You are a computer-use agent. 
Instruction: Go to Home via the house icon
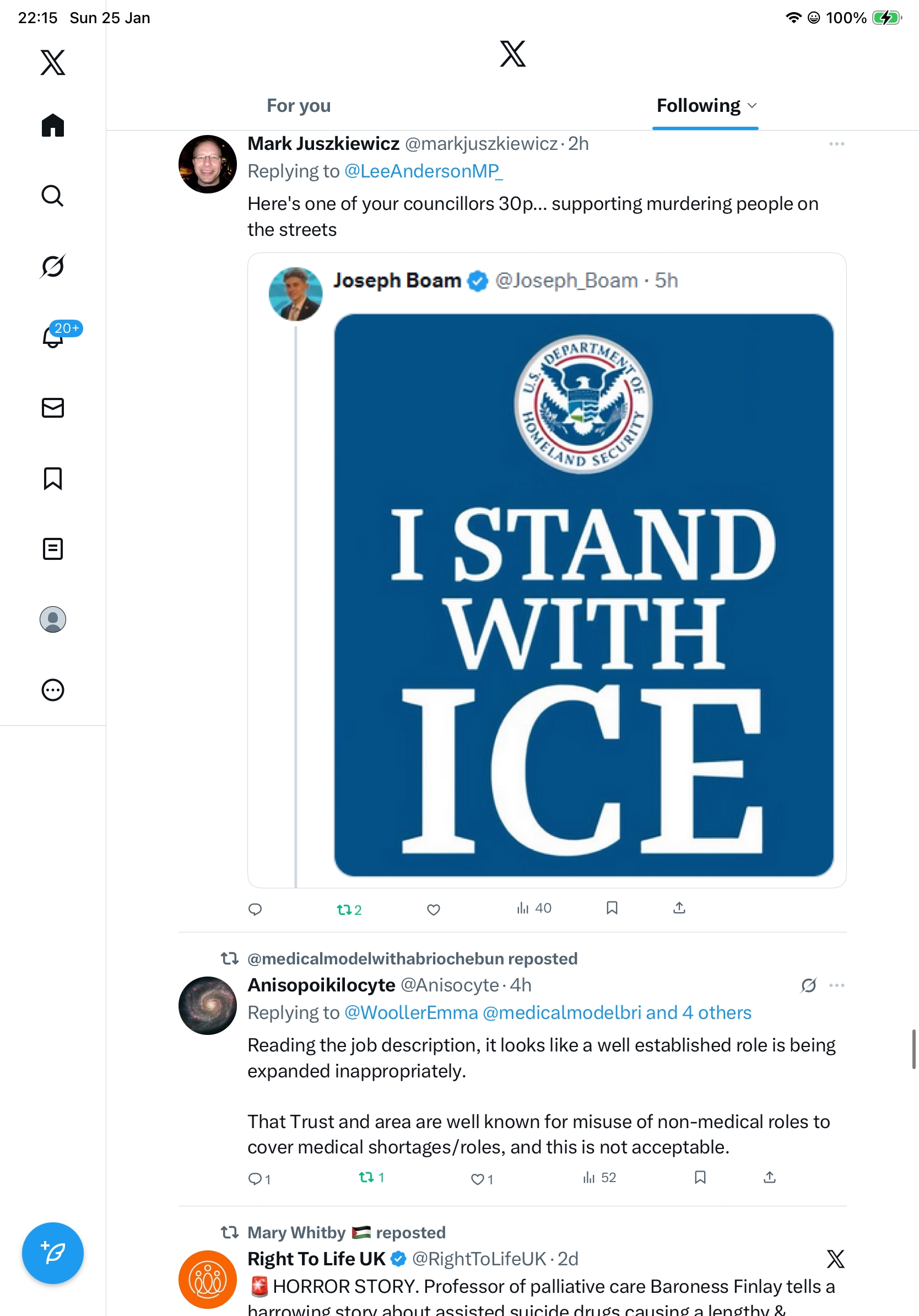point(53,126)
